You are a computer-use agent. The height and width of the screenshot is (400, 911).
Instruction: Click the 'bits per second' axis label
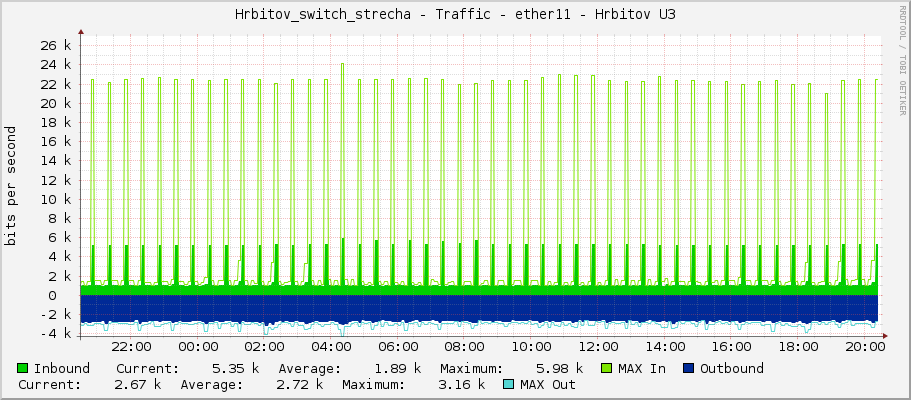10,186
